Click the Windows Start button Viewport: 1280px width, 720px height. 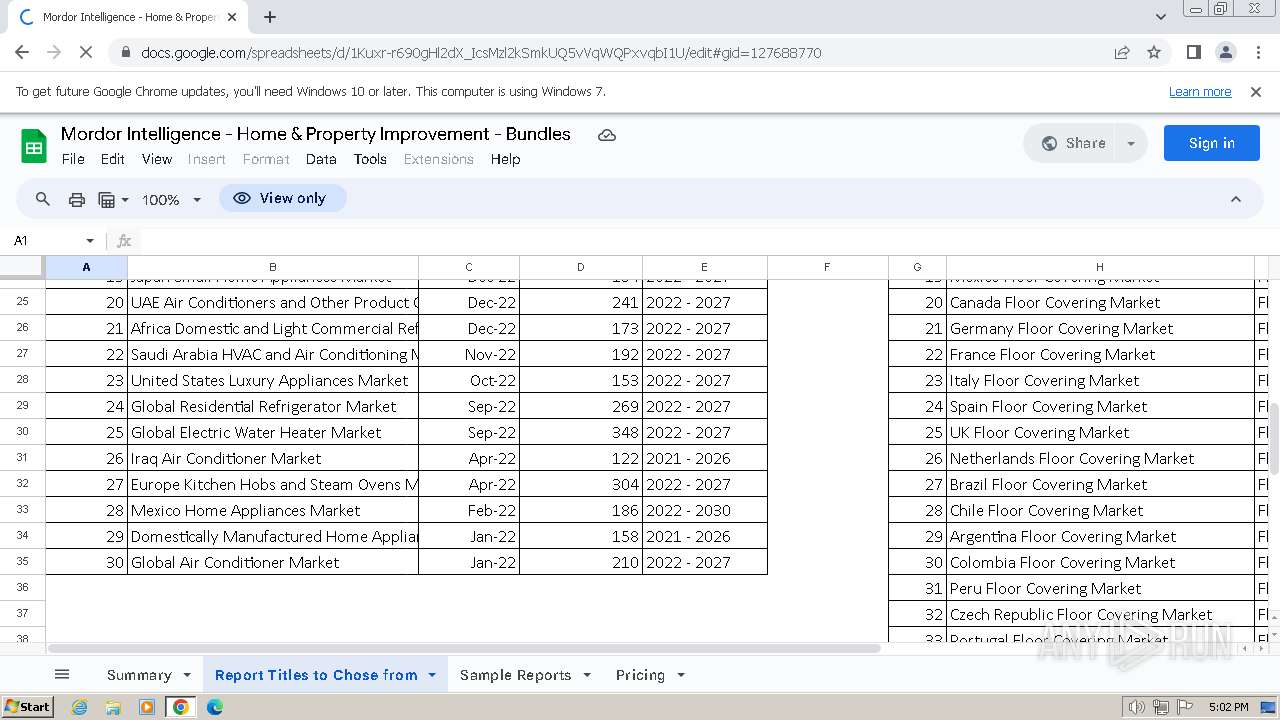click(x=28, y=707)
